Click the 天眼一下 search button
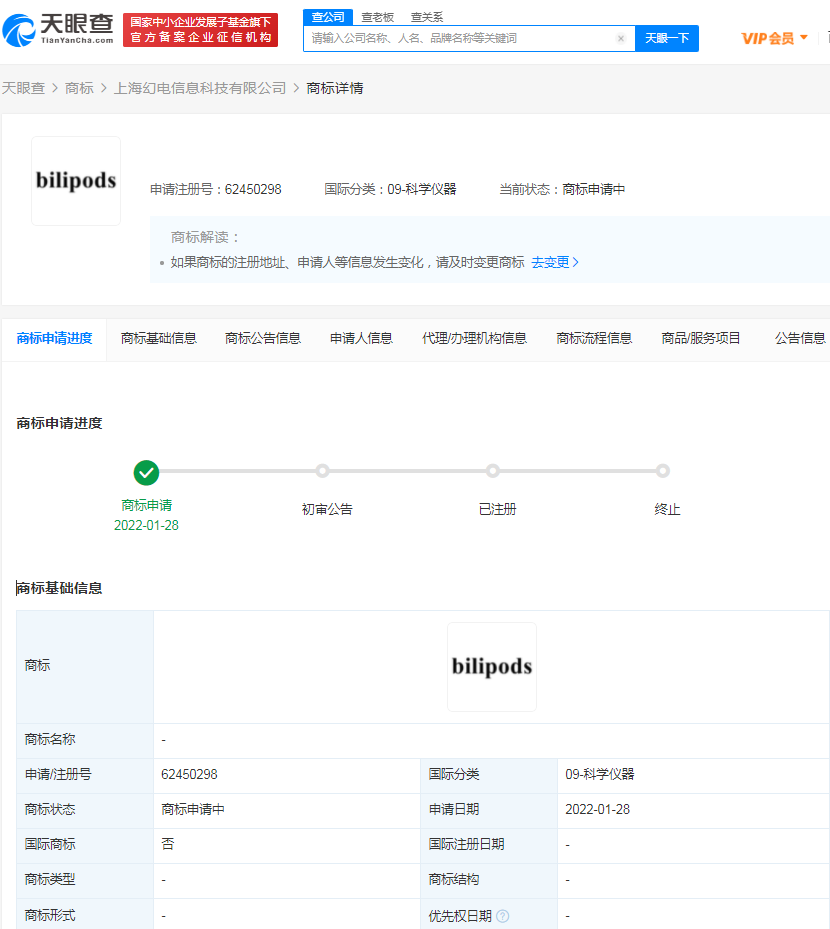 pos(667,38)
